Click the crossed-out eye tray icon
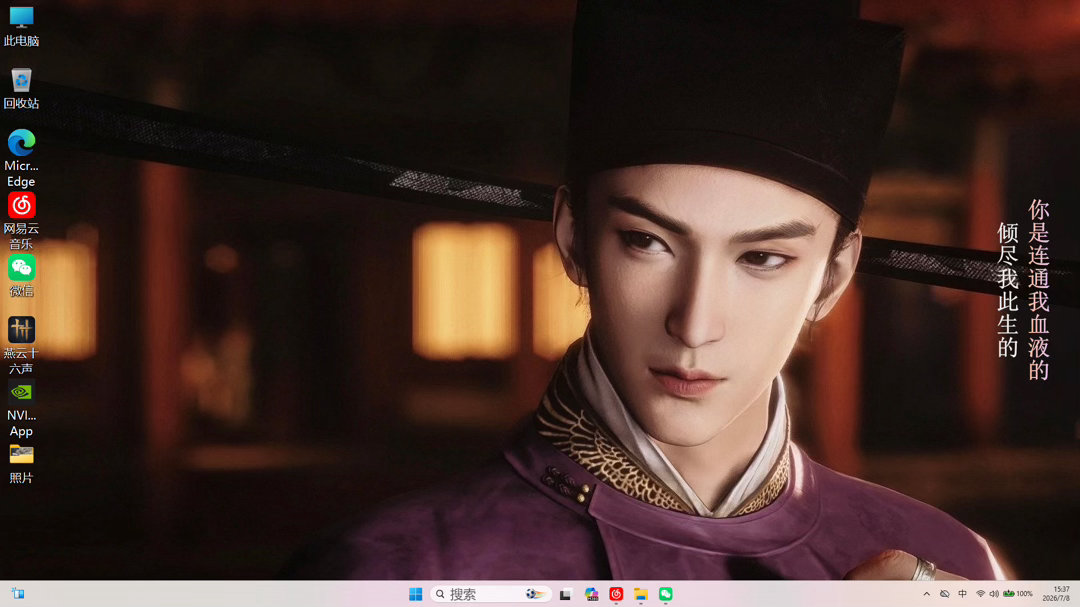 (944, 594)
